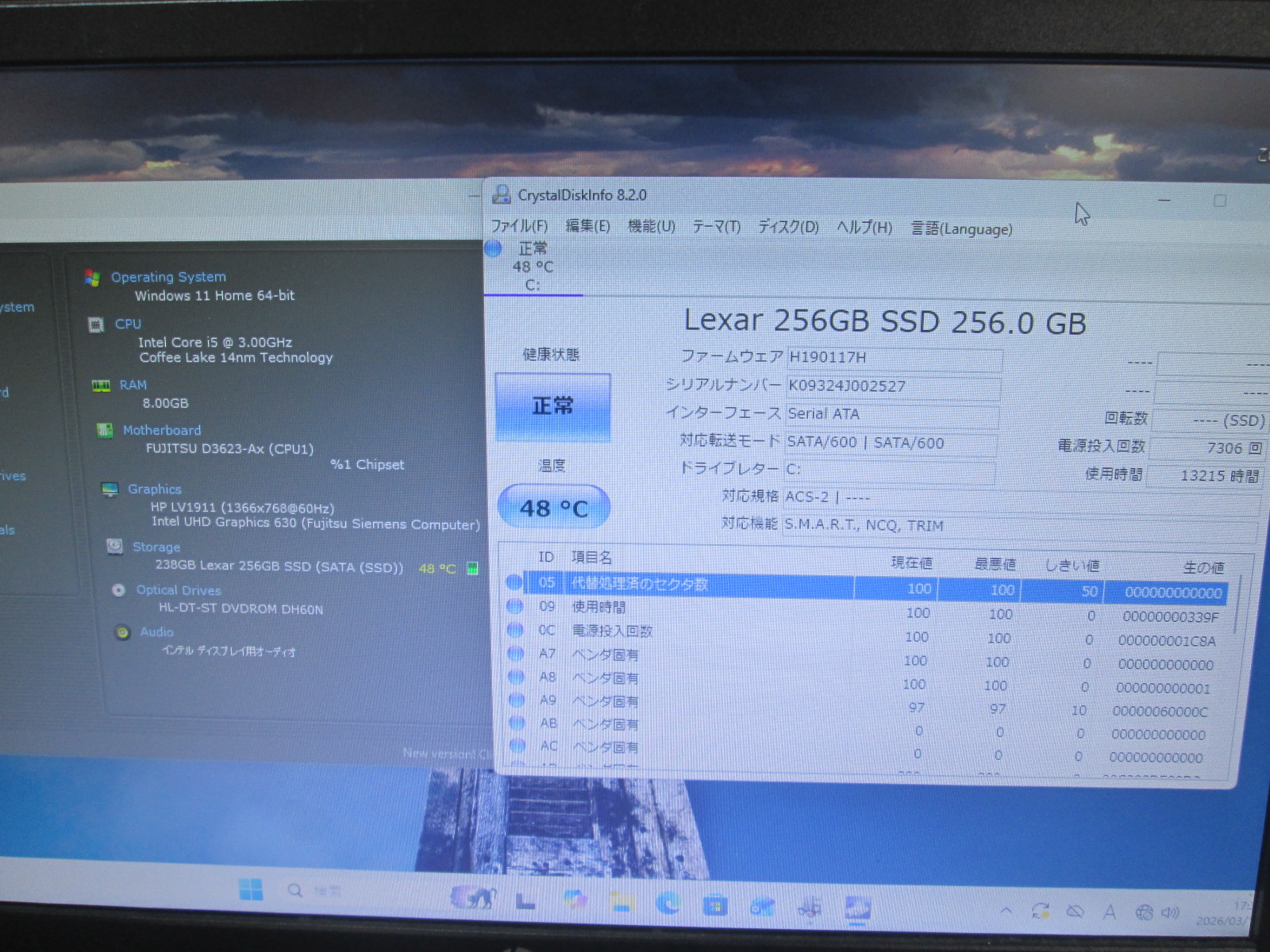The height and width of the screenshot is (952, 1270).
Task: Open the 機能(U) menu
Action: click(x=651, y=226)
